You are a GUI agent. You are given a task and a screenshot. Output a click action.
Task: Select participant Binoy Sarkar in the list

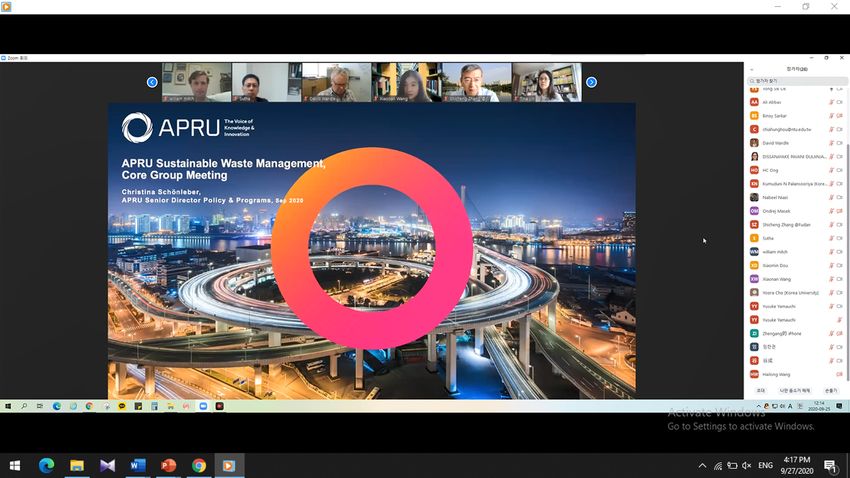796,116
